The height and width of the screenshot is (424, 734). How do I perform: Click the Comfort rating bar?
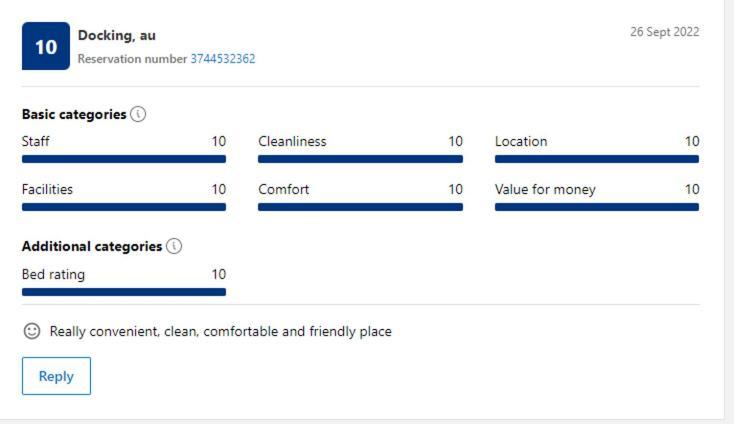(360, 207)
